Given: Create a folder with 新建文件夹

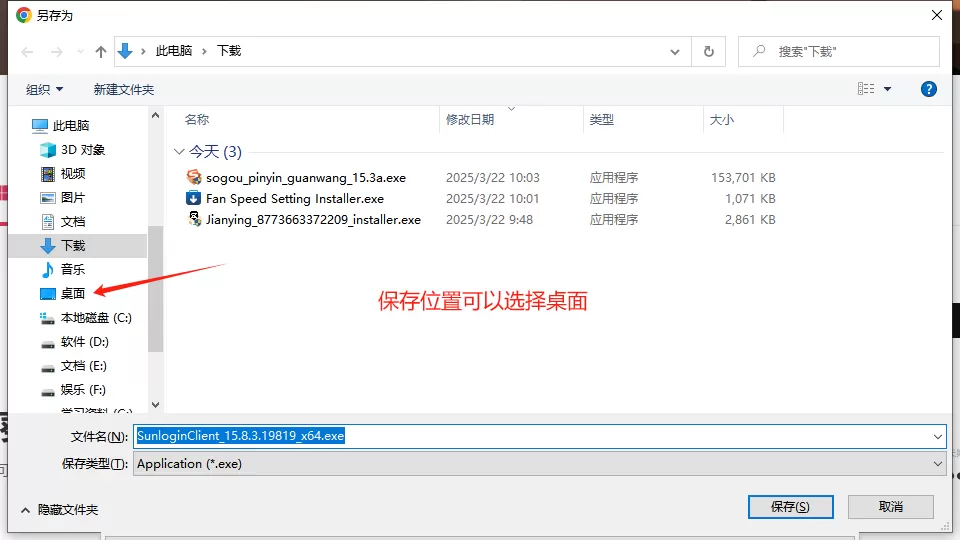Looking at the screenshot, I should tap(124, 89).
